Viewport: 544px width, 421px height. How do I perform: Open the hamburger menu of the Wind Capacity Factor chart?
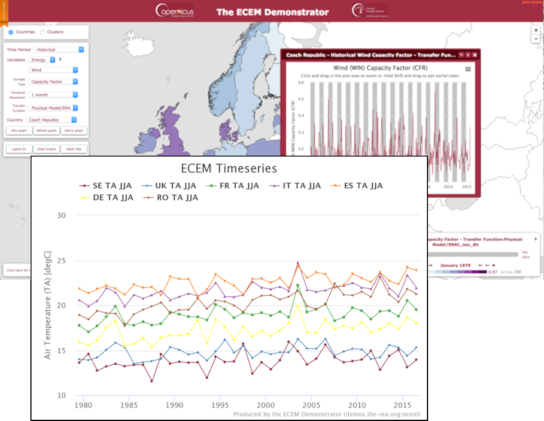tap(468, 69)
